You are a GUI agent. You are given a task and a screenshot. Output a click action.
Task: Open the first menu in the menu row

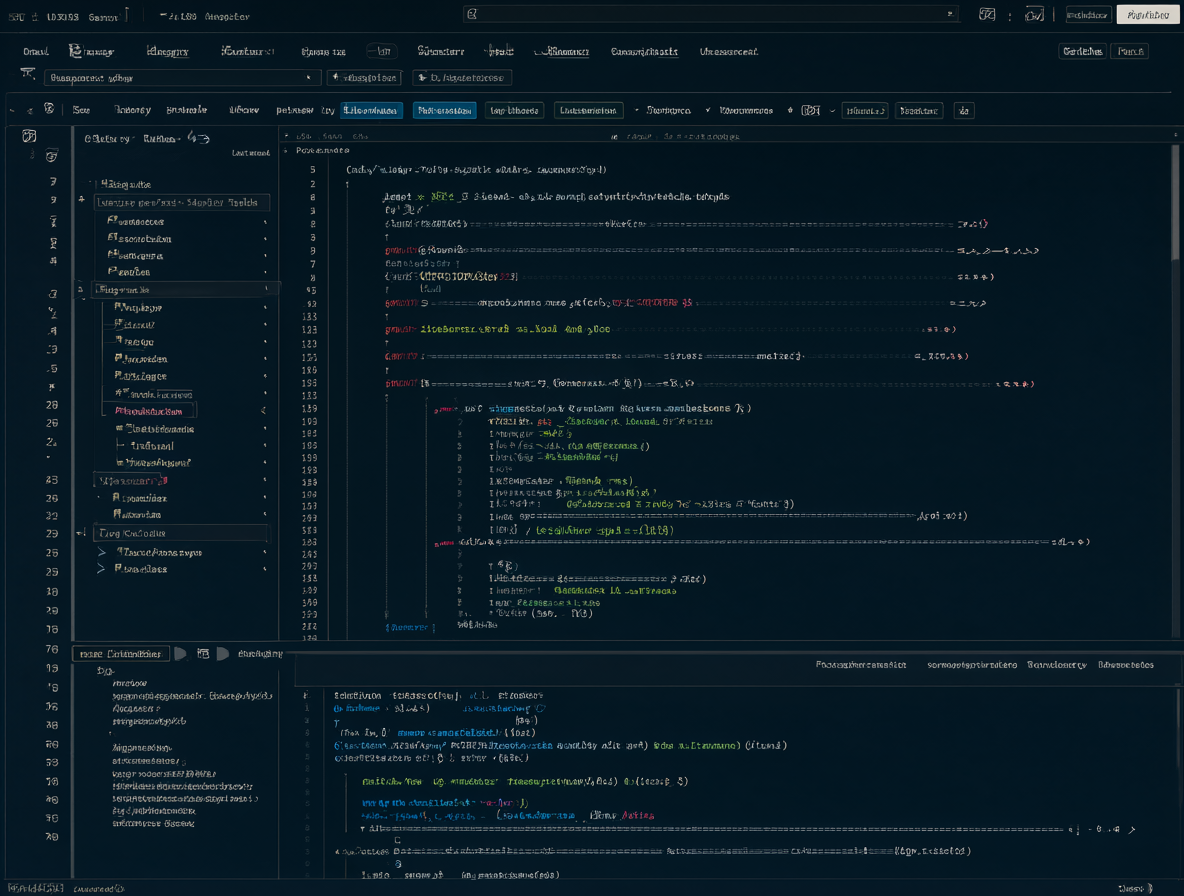click(x=35, y=51)
